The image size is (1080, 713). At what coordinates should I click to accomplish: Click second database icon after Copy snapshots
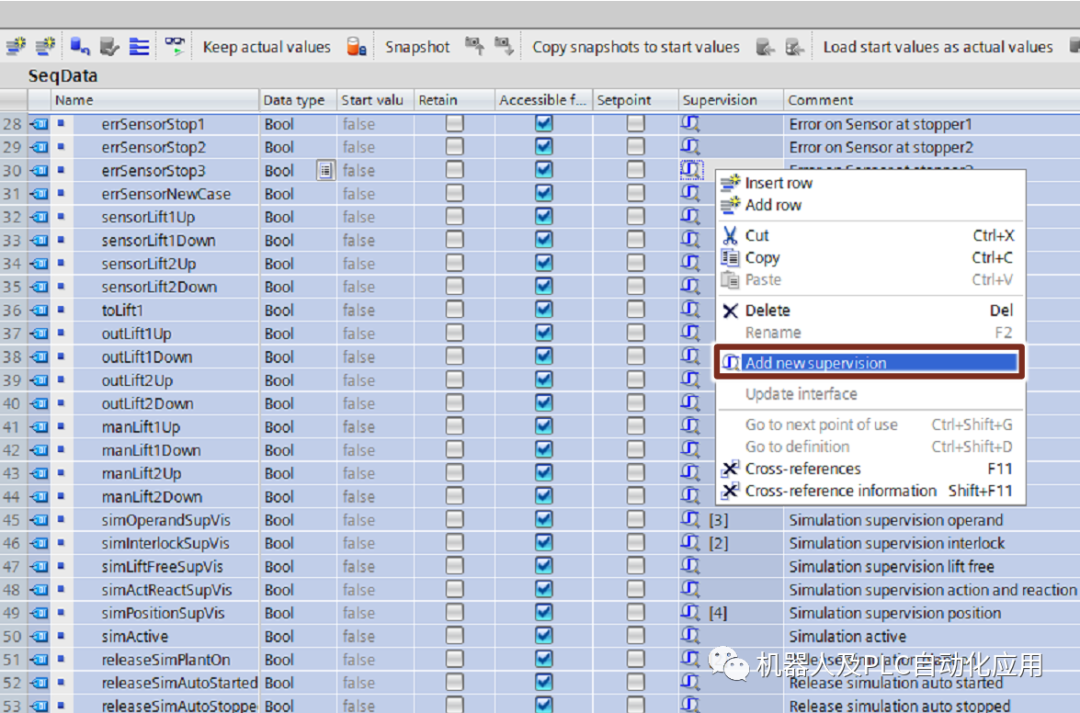coord(795,47)
